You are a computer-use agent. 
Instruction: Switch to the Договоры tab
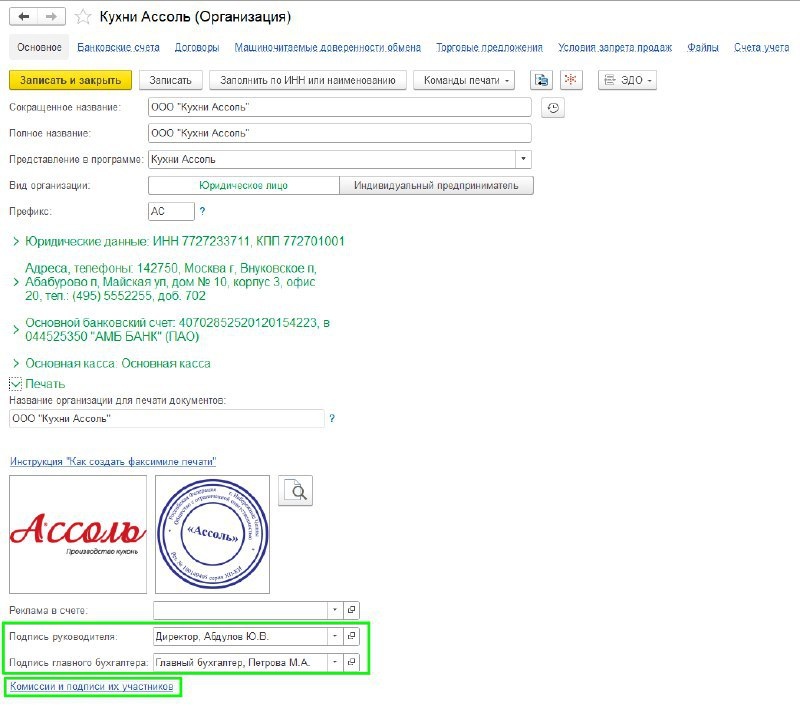click(197, 47)
